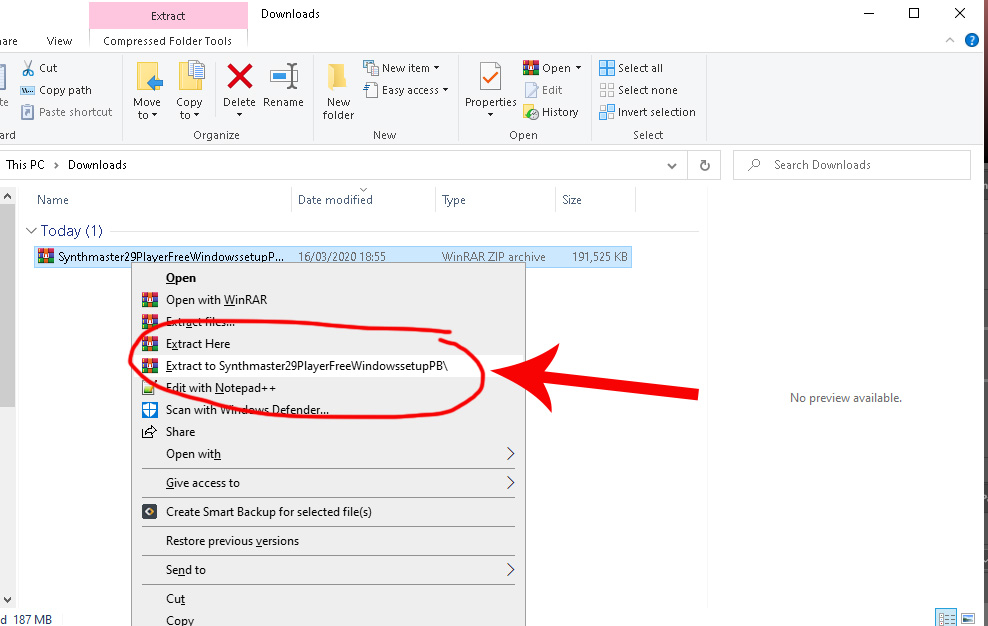Expand the Give access to submenu
The height and width of the screenshot is (626, 988).
click(328, 483)
